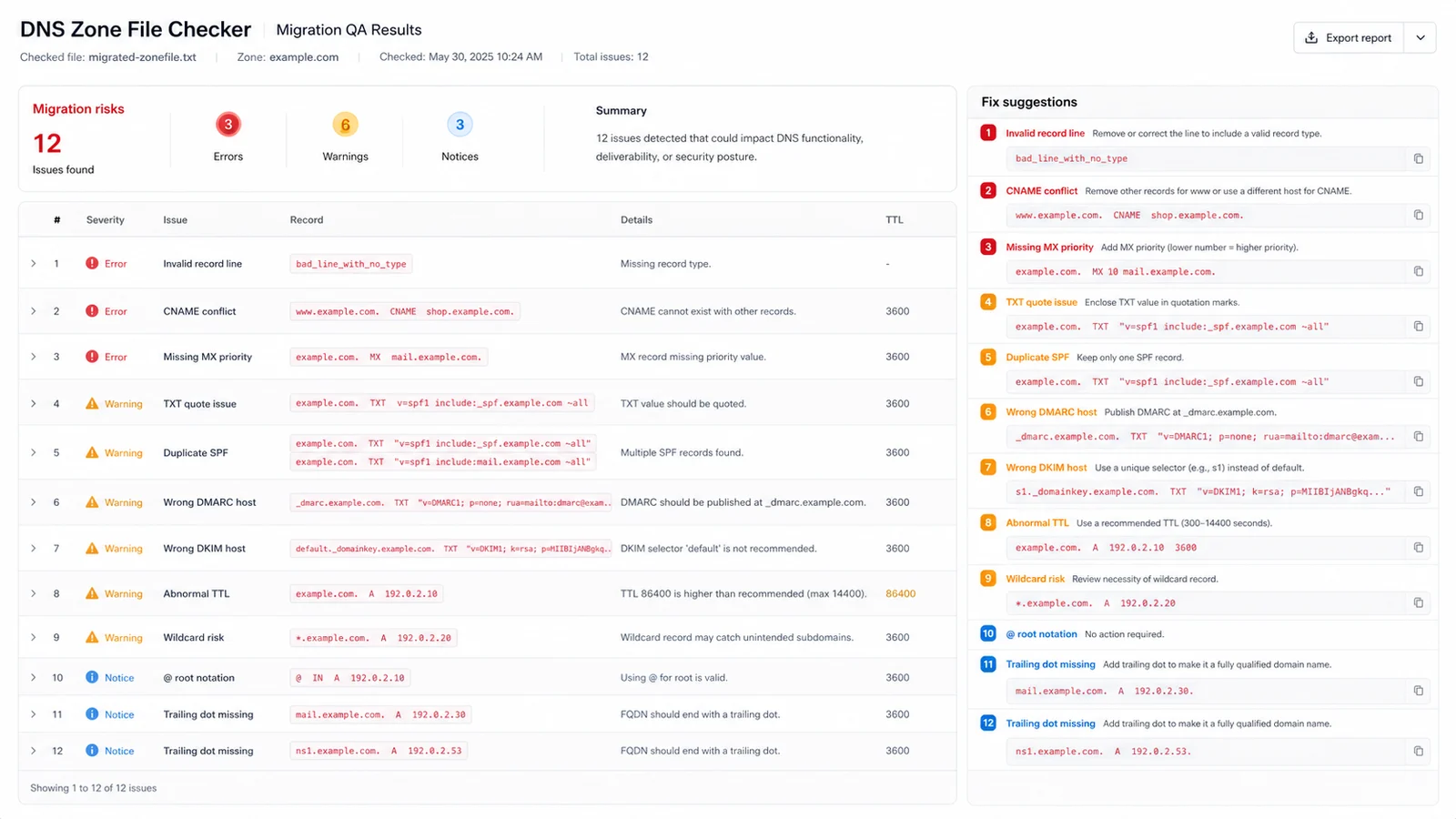
Task: Sort by the Issue column header
Action: pyautogui.click(x=176, y=220)
